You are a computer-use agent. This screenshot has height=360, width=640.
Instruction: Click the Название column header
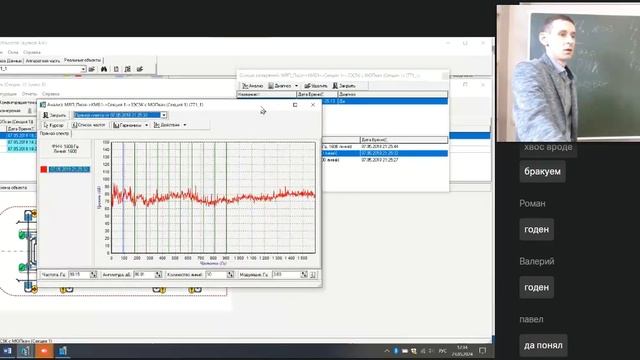pos(267,94)
